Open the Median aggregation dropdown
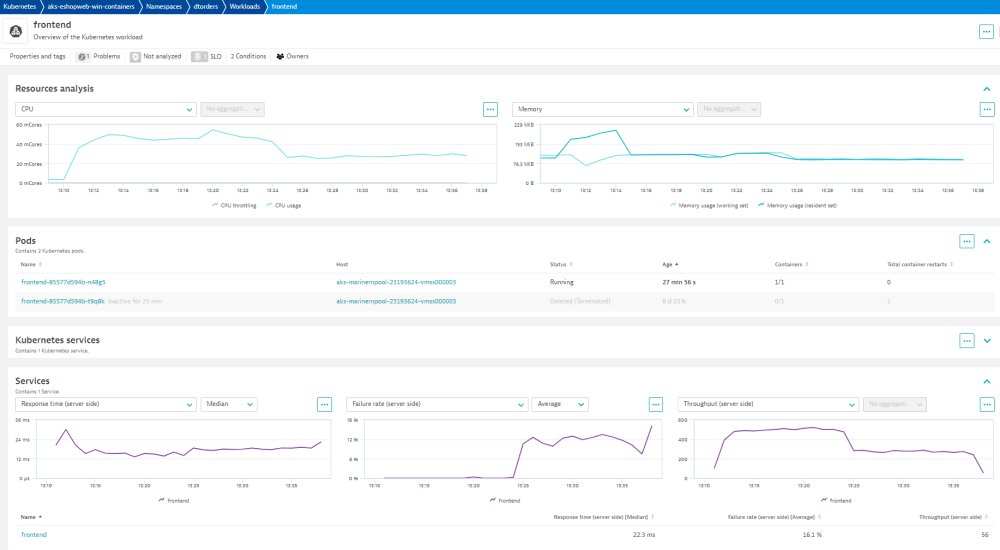Screen dimensions: 1000x550 (229, 404)
